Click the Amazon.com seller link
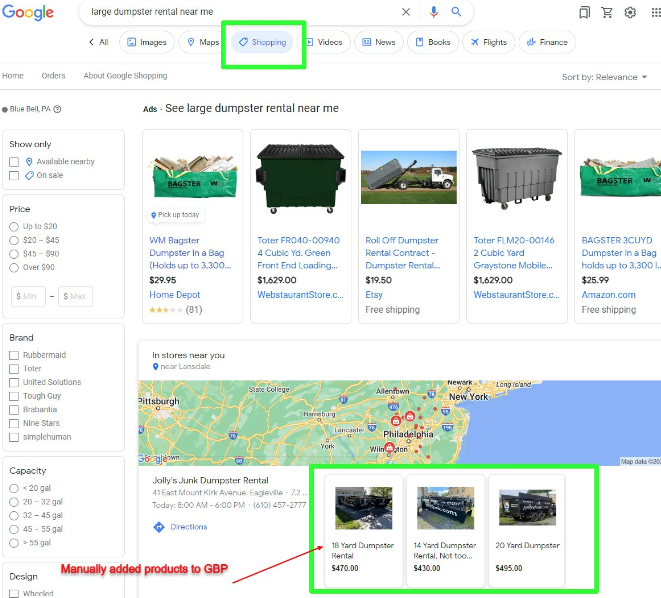The height and width of the screenshot is (598, 661). coord(608,295)
